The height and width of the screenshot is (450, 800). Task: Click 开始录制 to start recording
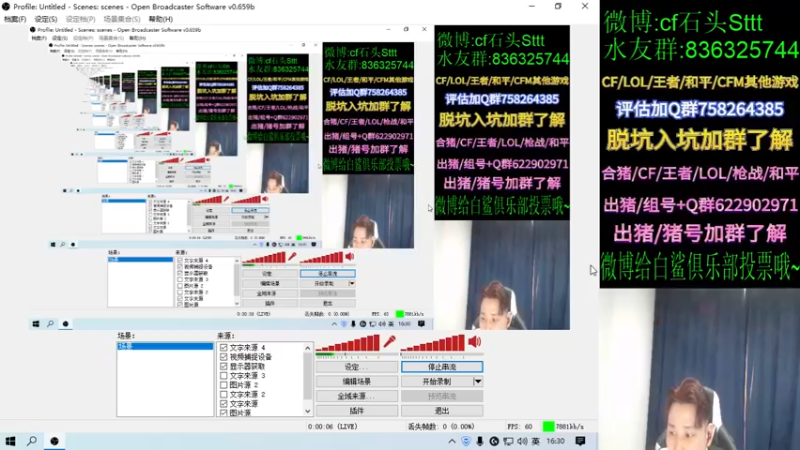coord(437,381)
